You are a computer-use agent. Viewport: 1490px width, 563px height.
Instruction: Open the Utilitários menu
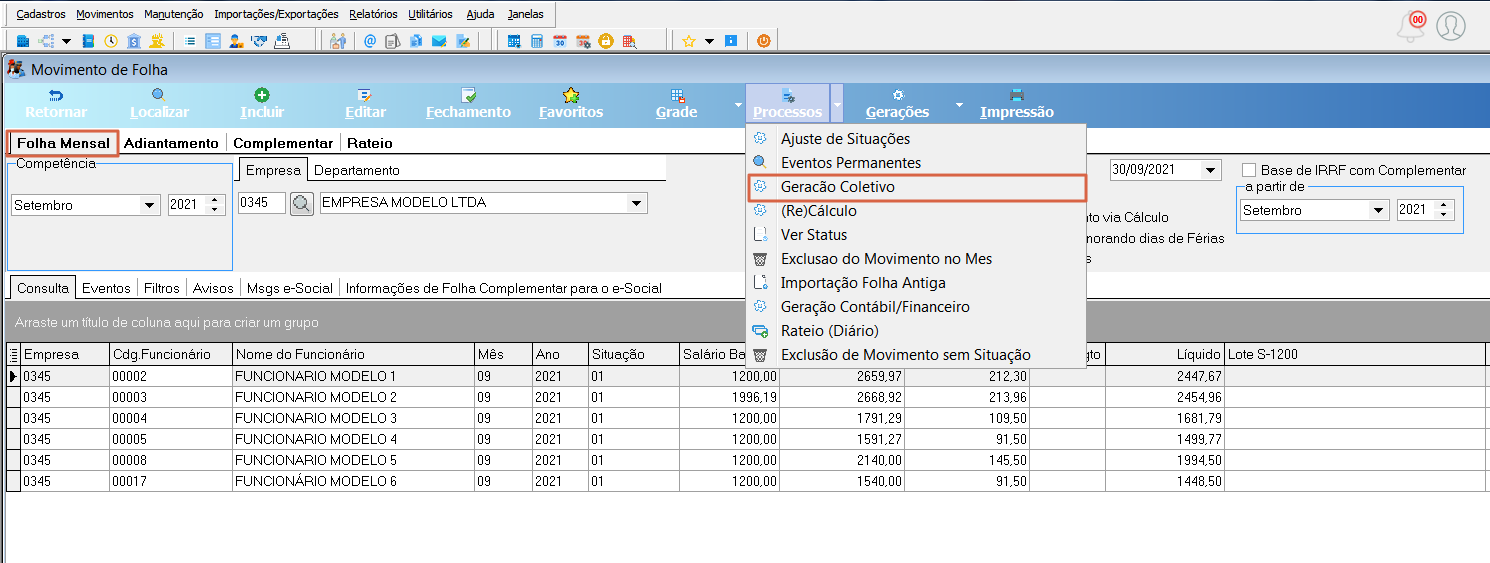[x=430, y=14]
